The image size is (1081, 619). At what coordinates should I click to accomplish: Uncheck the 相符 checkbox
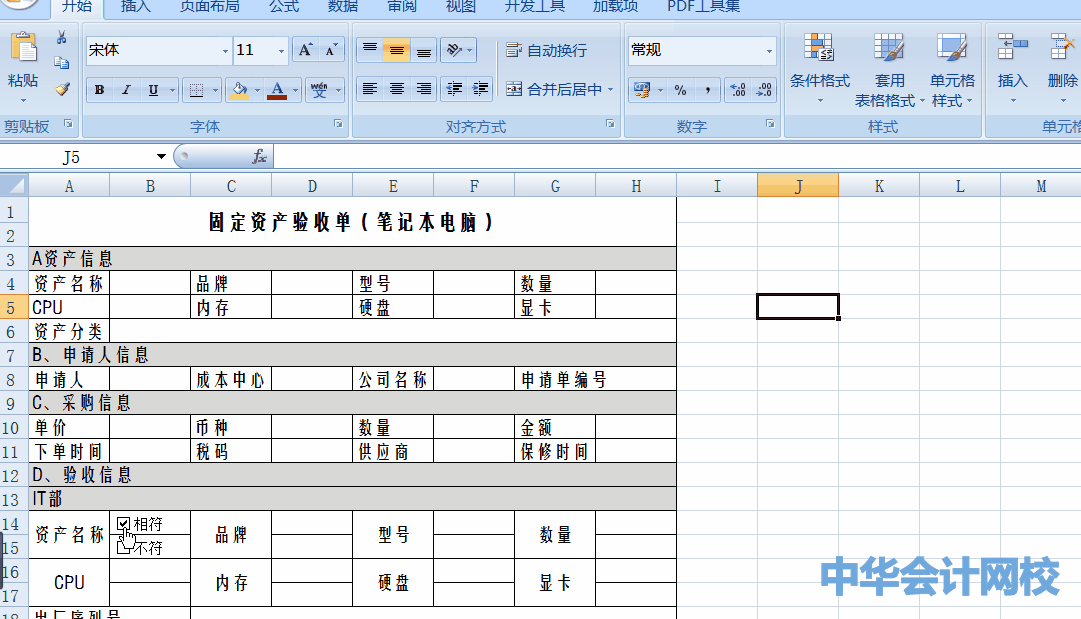pyautogui.click(x=125, y=522)
